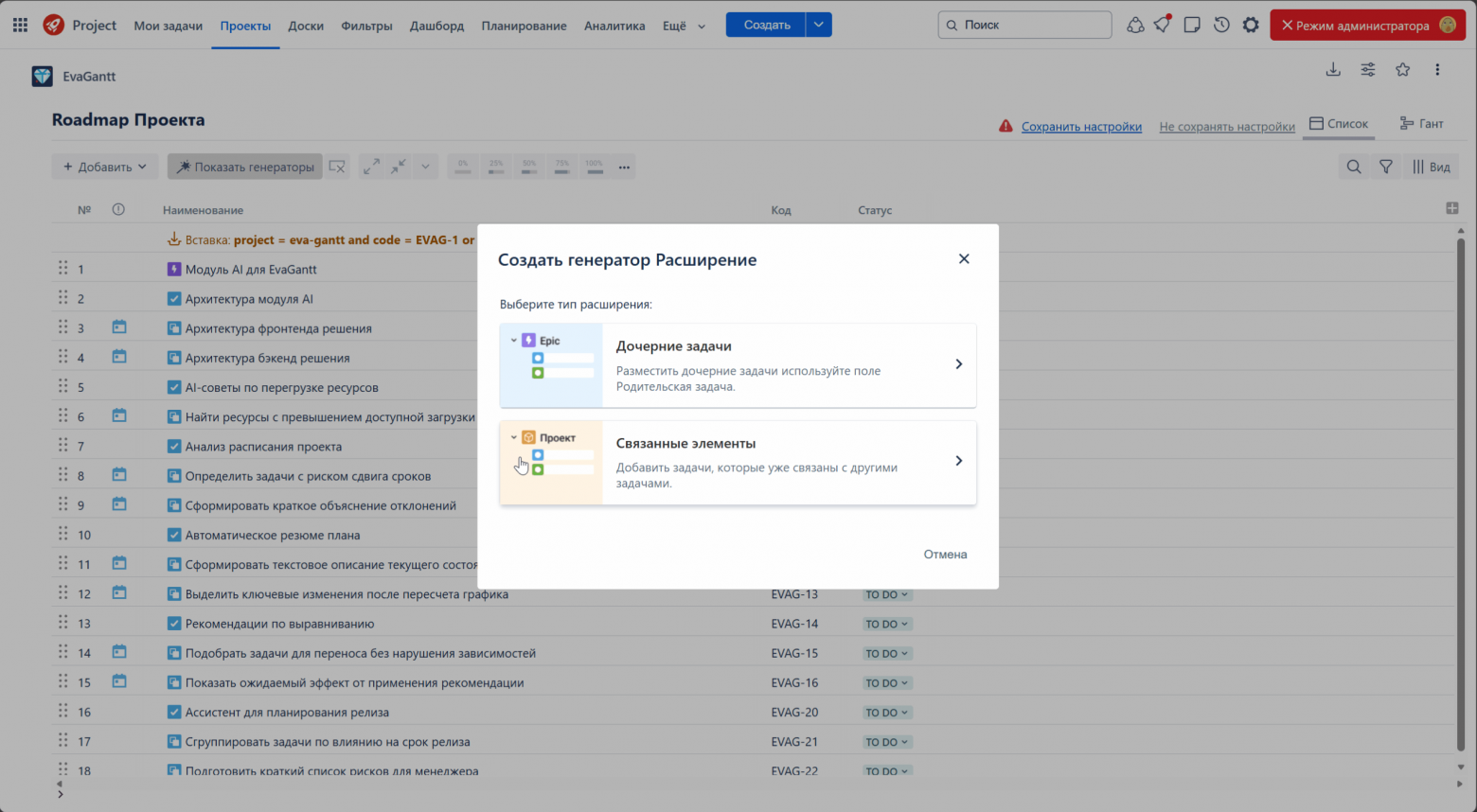
Task: Click task checkbox icon for Архитектура модуля AI
Action: tap(174, 299)
